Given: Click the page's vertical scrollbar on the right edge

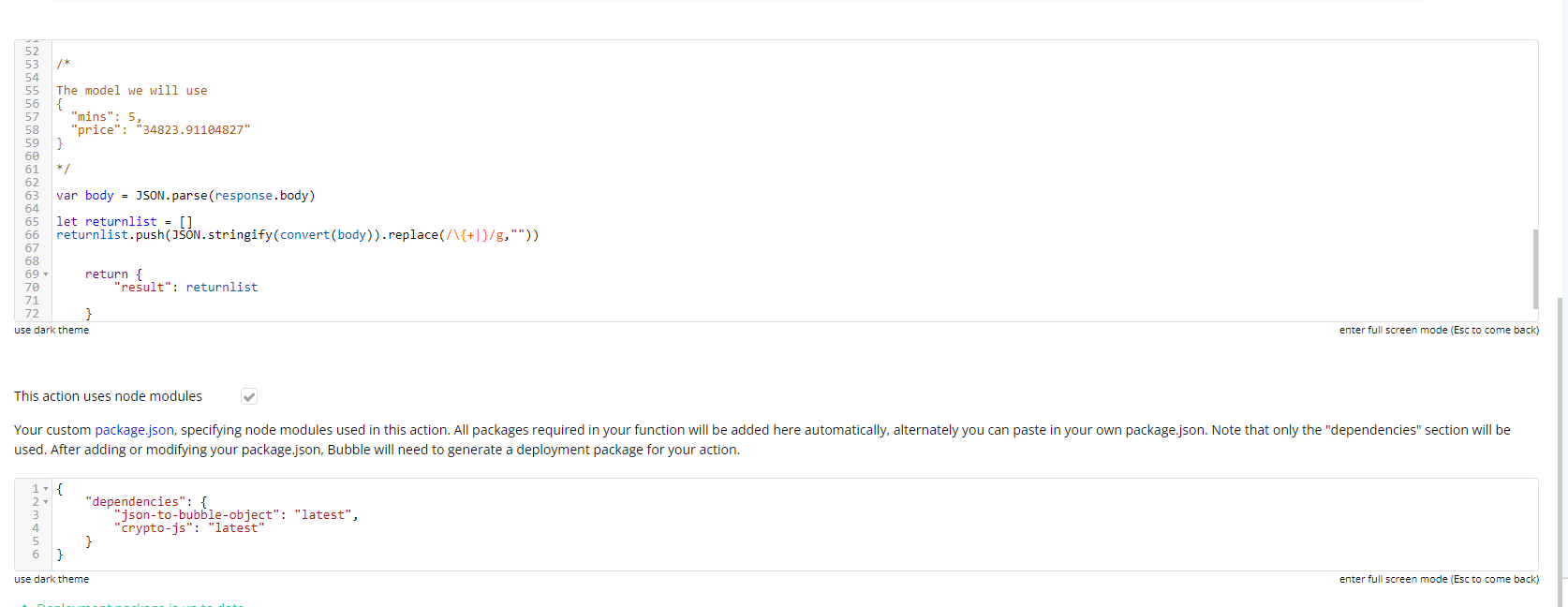Looking at the screenshot, I should click(1560, 450).
